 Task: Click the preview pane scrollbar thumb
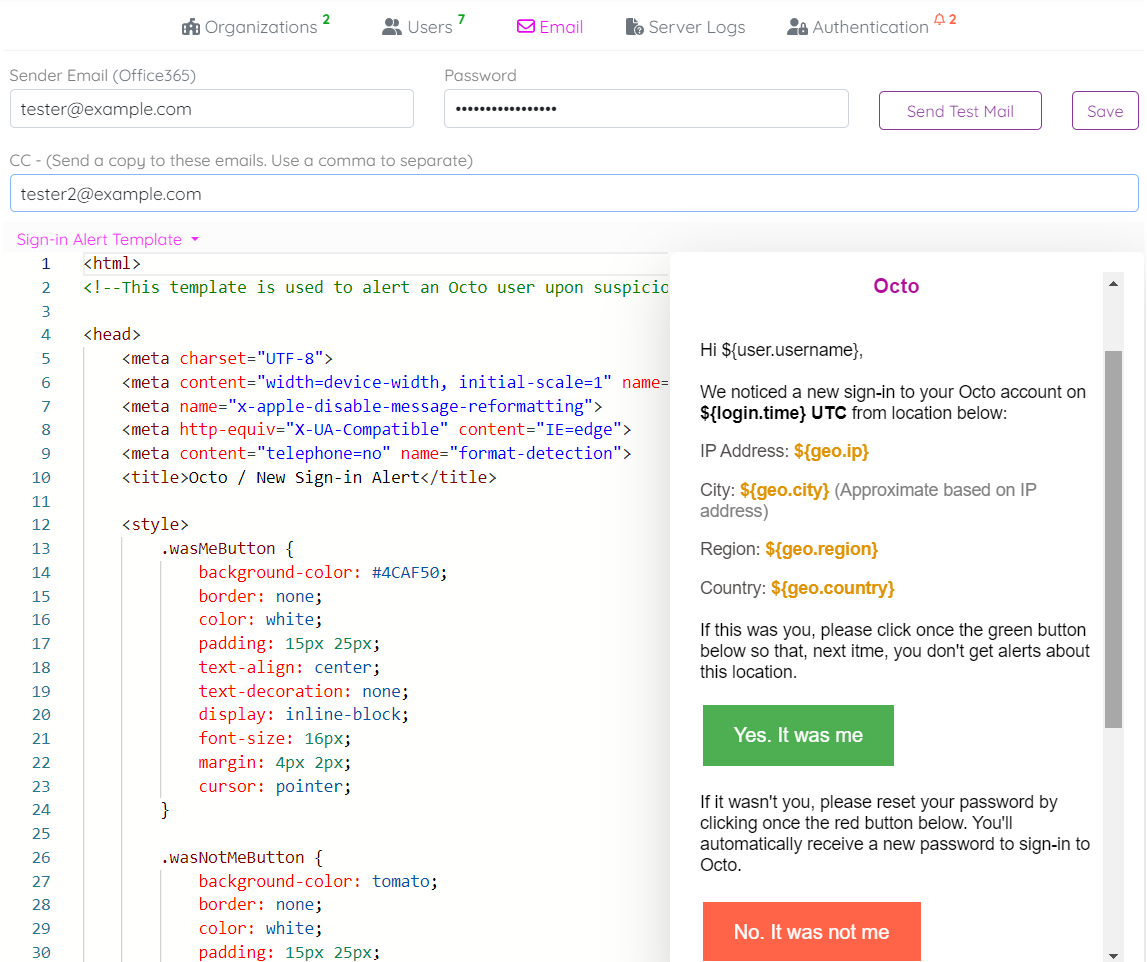tap(1113, 540)
